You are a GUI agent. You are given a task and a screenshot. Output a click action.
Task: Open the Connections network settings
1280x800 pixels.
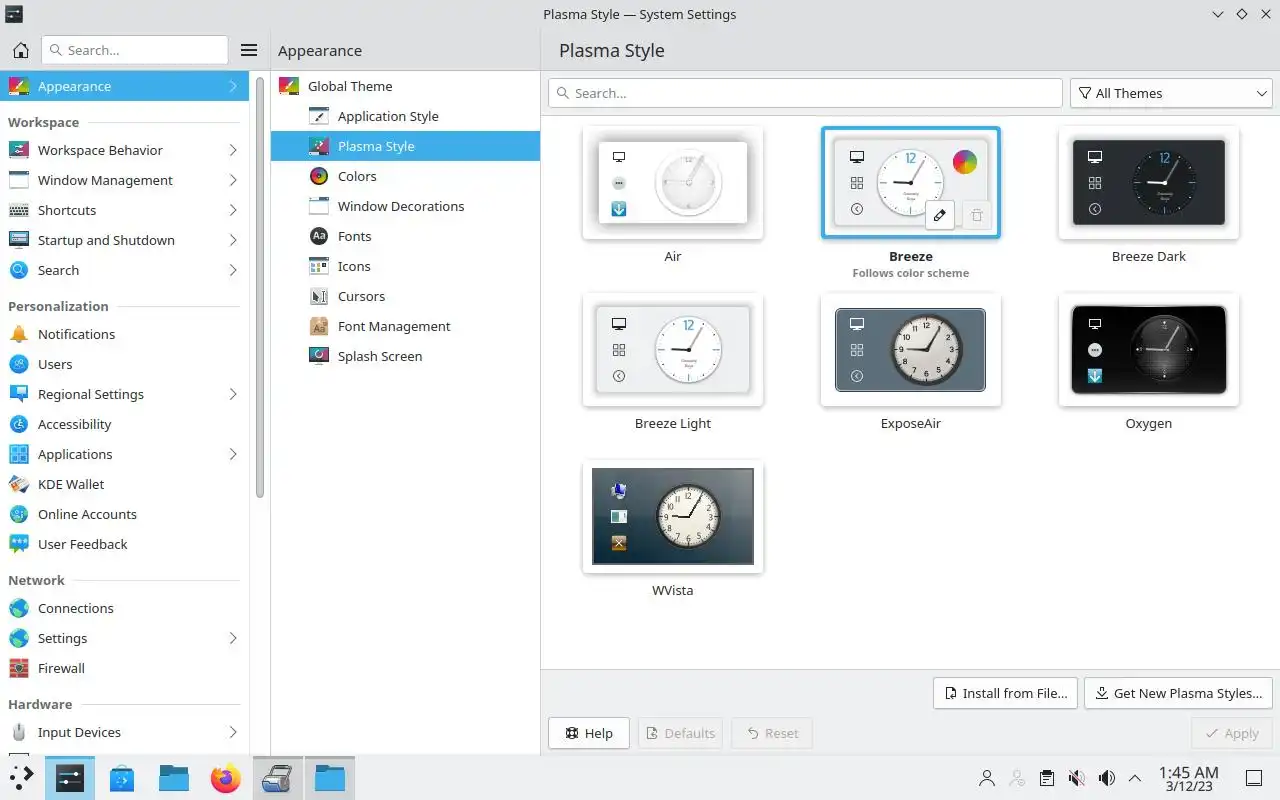124,608
